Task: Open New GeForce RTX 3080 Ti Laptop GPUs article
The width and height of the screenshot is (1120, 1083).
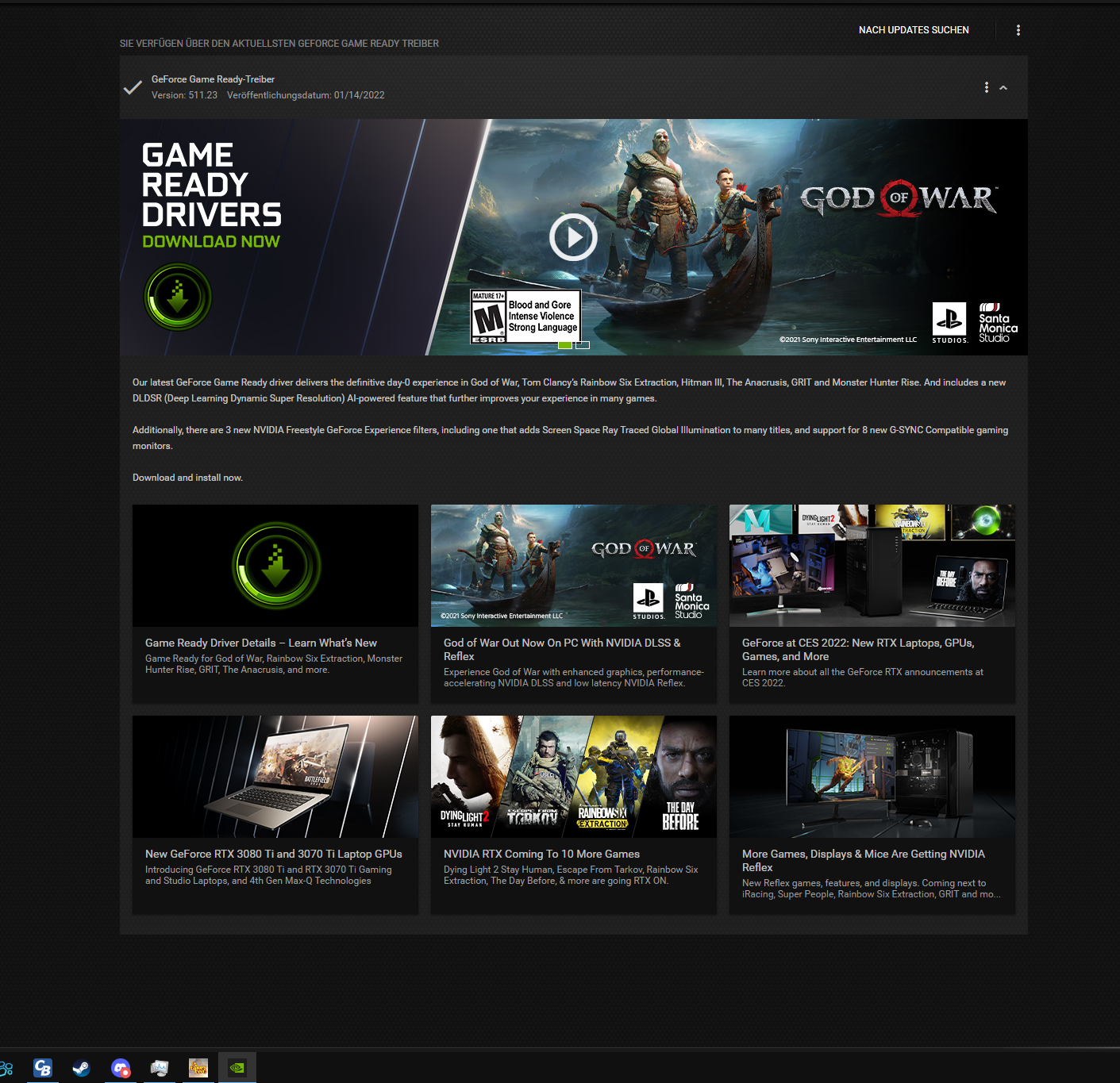Action: 274,854
